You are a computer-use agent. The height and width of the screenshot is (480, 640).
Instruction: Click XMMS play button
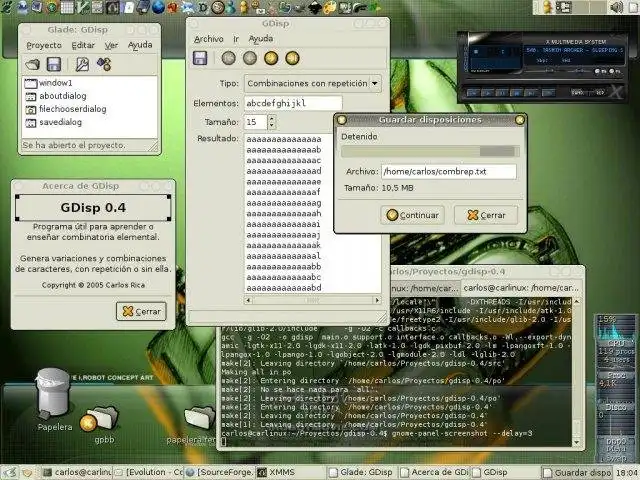coord(487,93)
